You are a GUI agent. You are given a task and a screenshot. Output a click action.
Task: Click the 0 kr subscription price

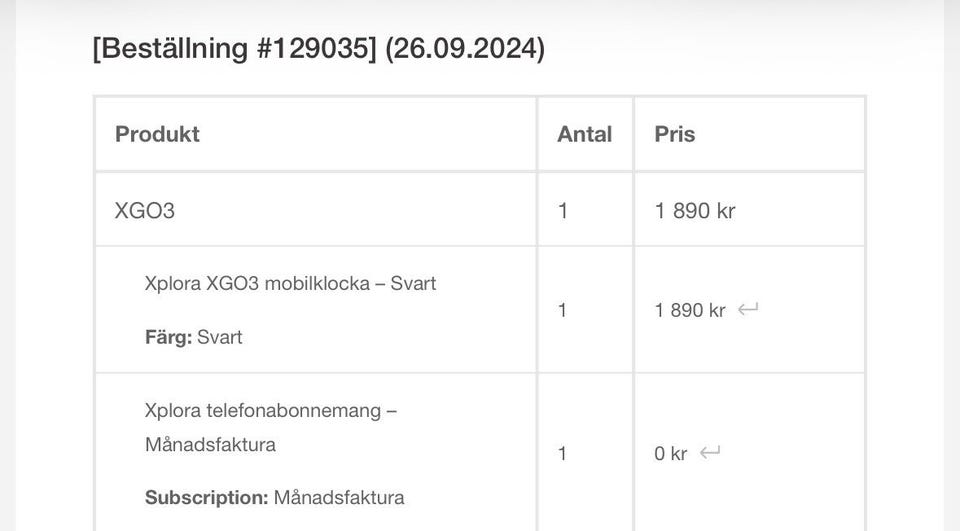click(x=670, y=453)
